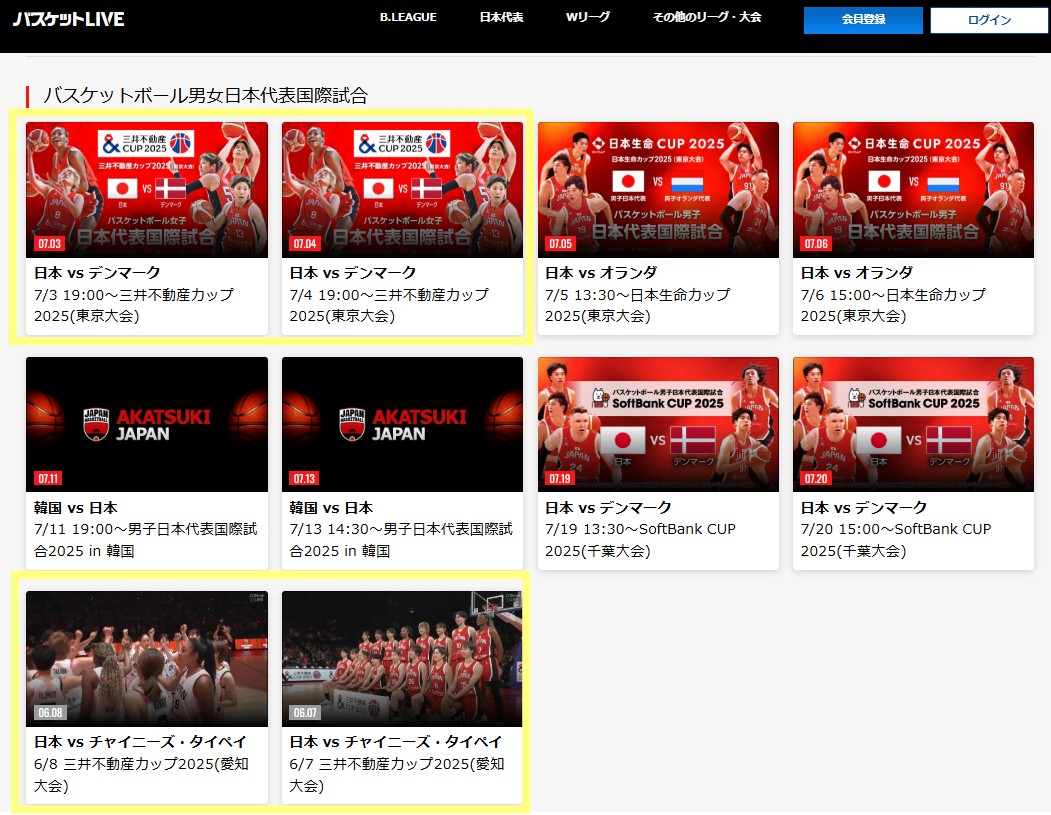Viewport: 1051px width, 815px height.
Task: Click the 7/11 韓国 vs 日本 title
Action: tap(76, 508)
